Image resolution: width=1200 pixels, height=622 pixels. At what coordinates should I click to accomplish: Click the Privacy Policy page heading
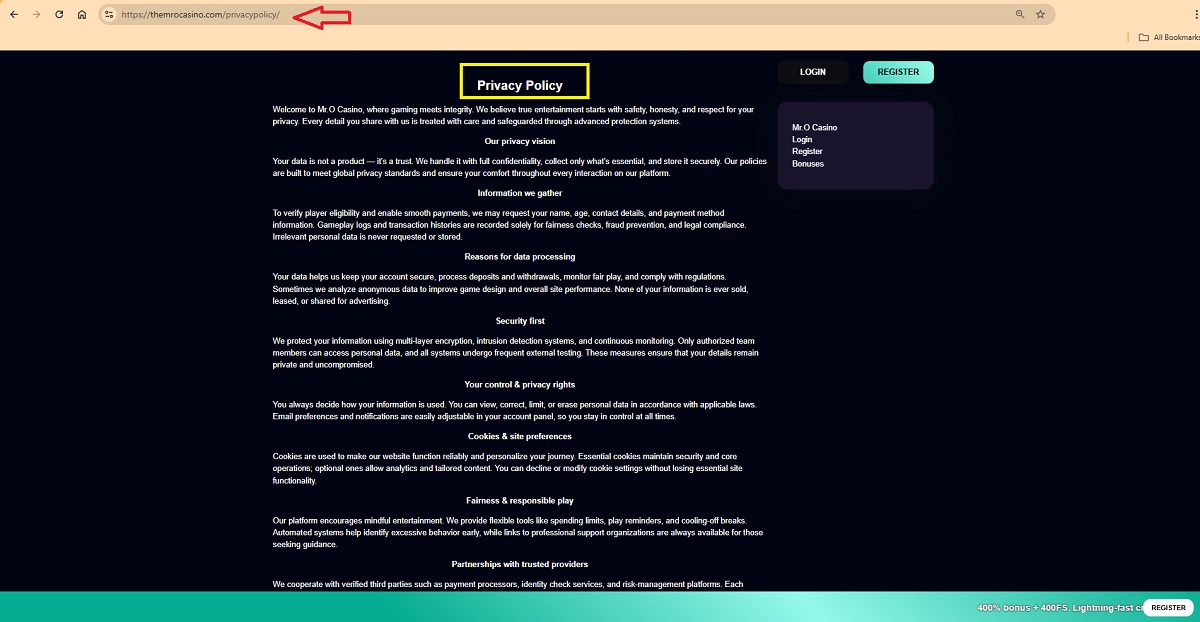[520, 85]
